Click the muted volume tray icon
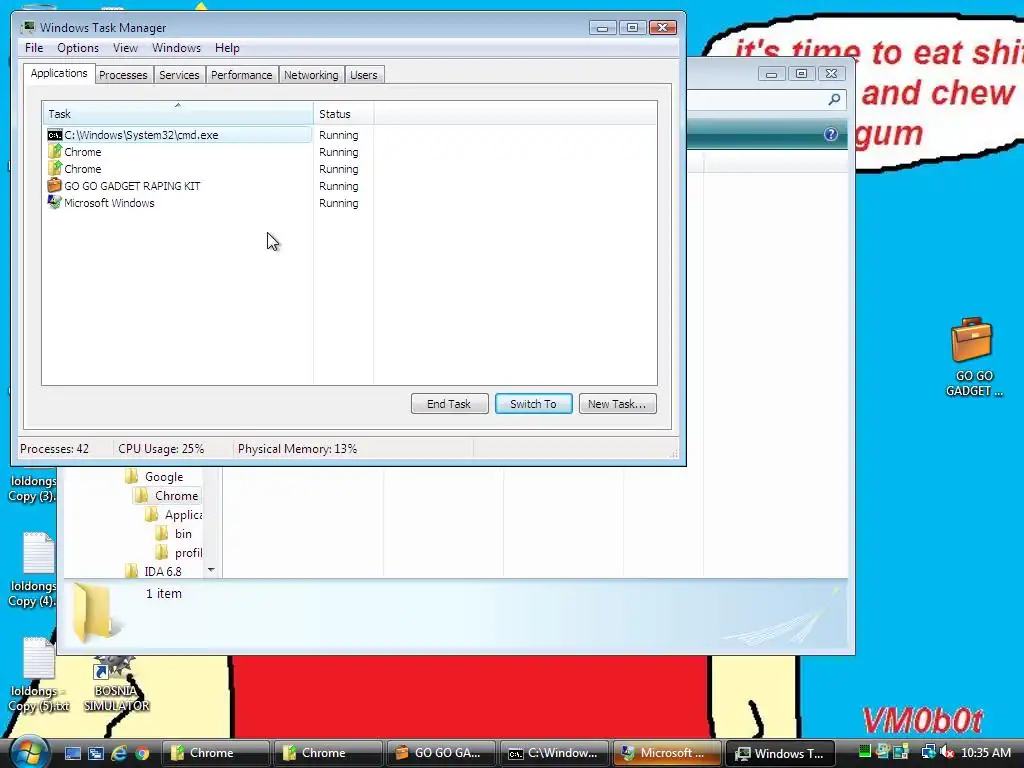 (946, 753)
